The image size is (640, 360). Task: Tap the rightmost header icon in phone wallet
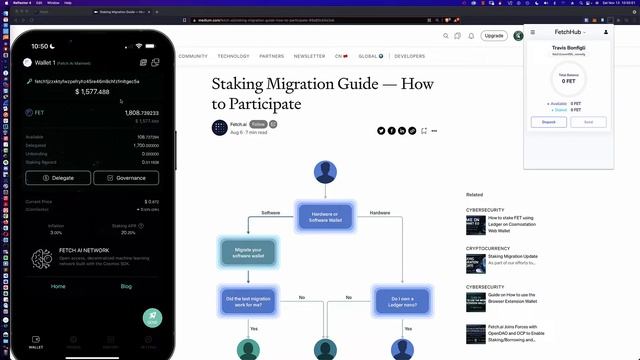tap(155, 62)
